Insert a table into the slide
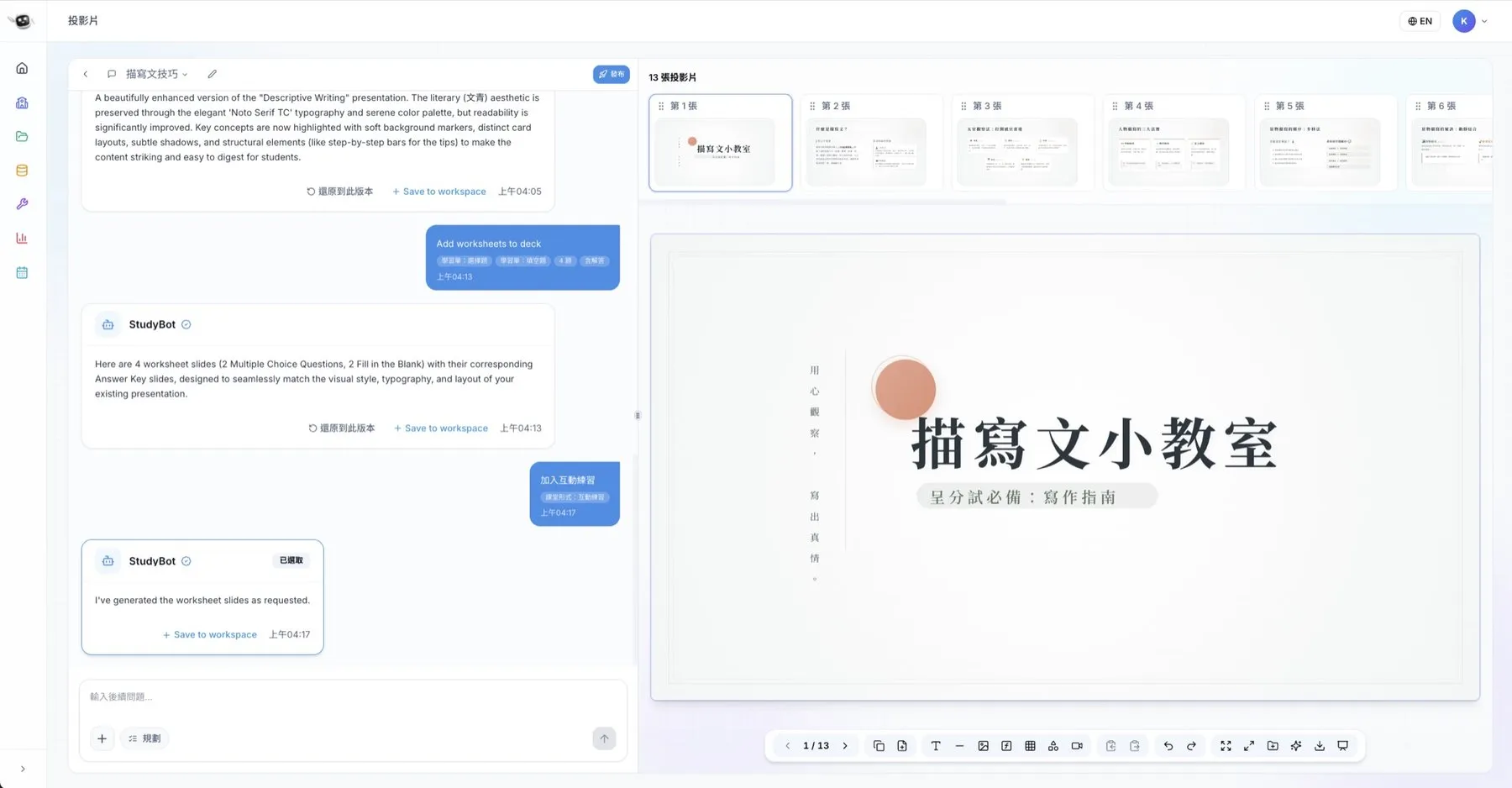Screen dimensions: 1512x788 click(x=1030, y=746)
